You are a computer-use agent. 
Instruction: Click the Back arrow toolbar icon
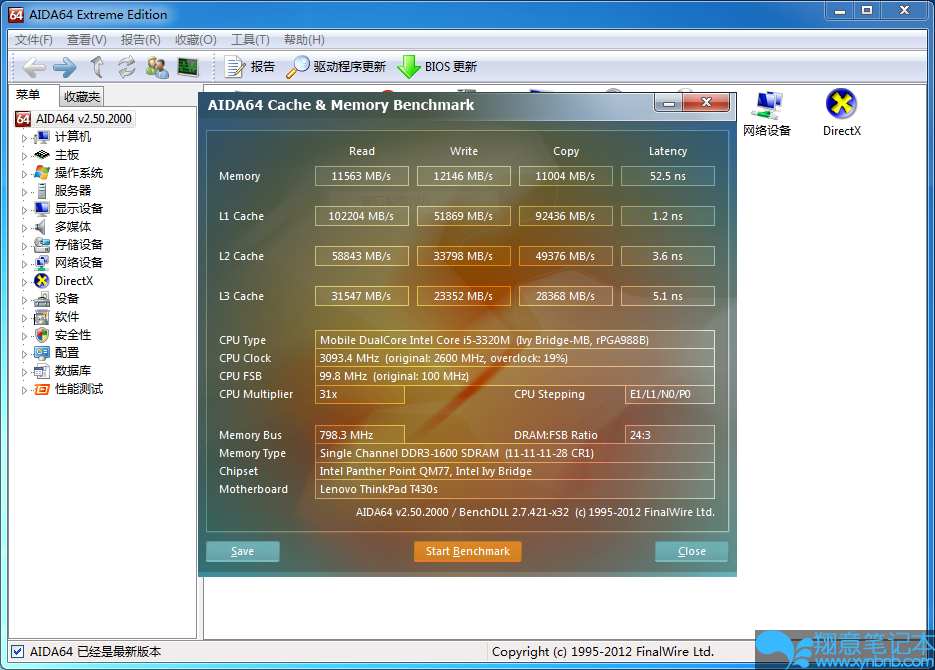34,67
